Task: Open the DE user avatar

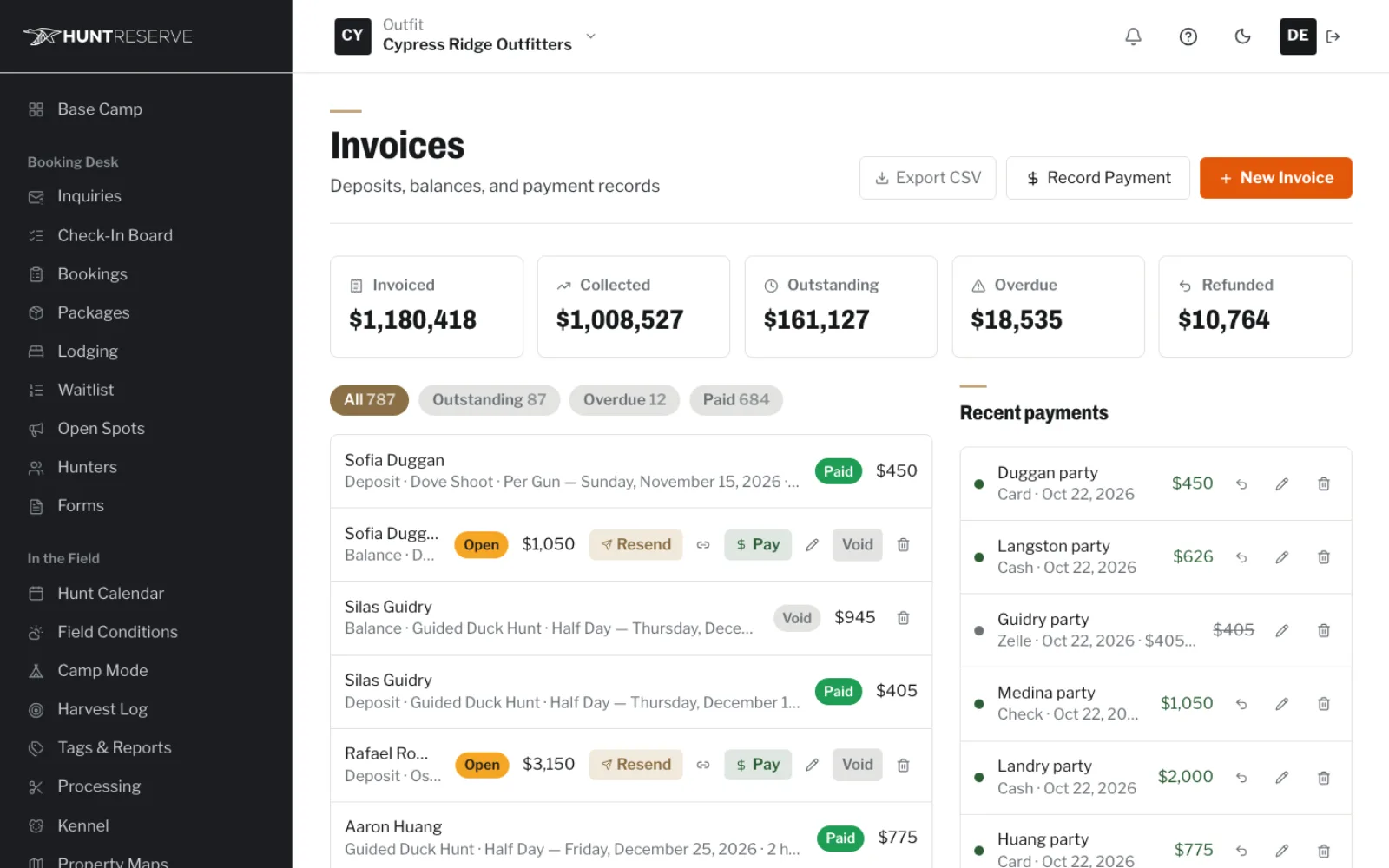Action: [x=1298, y=36]
